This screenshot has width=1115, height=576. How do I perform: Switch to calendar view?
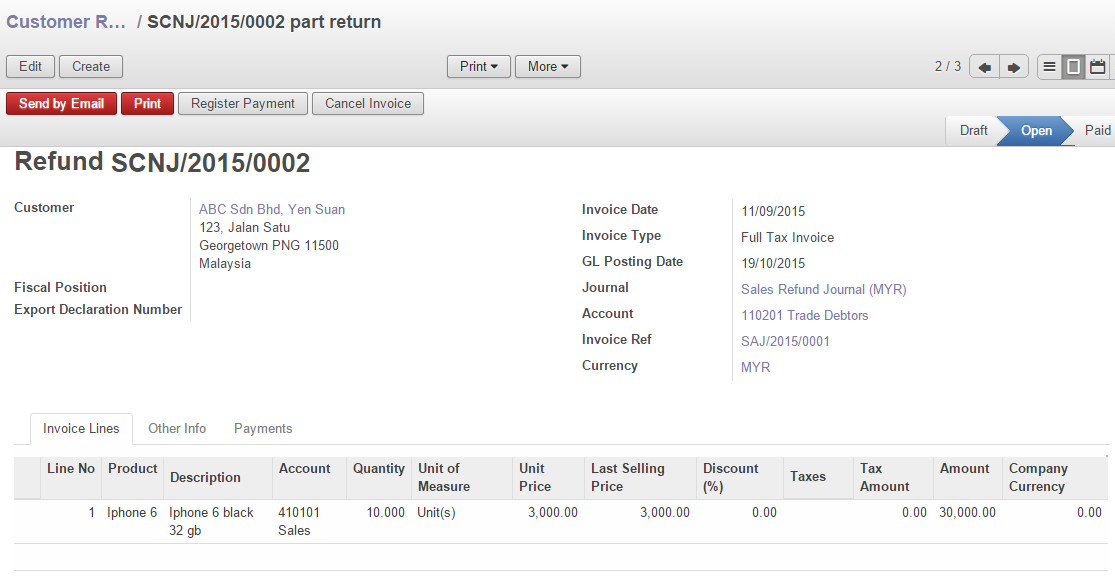(1099, 66)
